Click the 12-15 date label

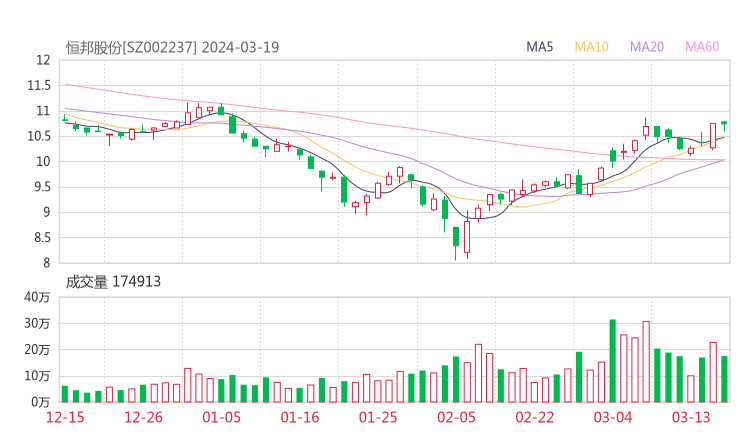[x=65, y=417]
